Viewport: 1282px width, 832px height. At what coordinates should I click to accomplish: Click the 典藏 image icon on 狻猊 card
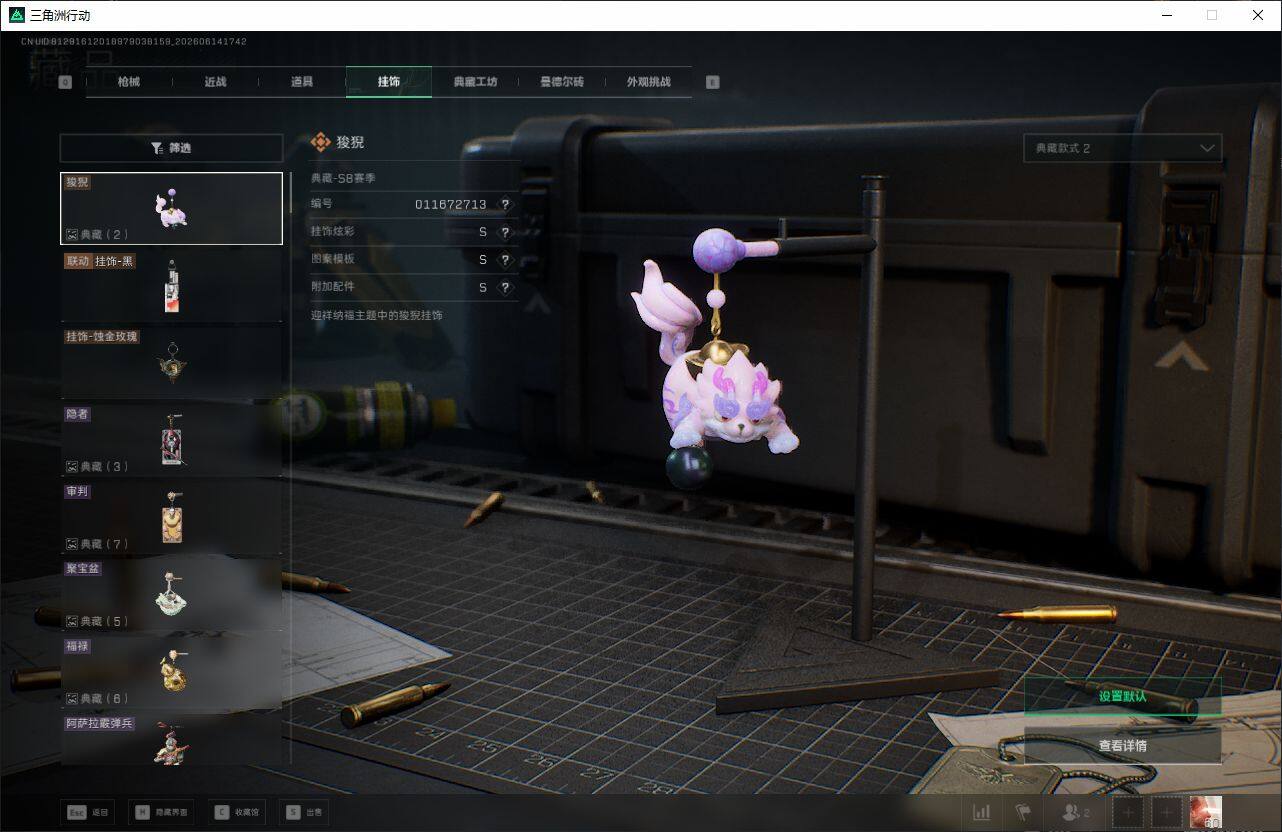point(72,234)
